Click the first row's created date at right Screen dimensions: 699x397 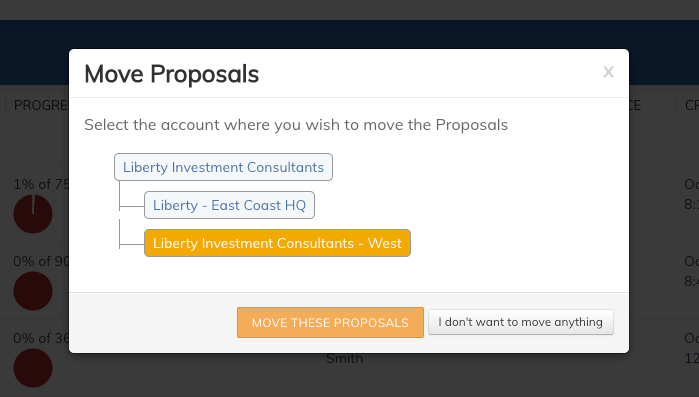coord(691,194)
